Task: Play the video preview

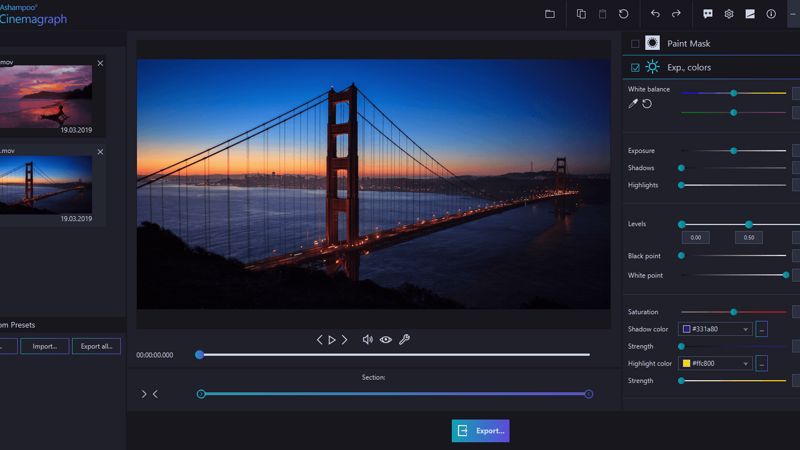Action: tap(332, 340)
